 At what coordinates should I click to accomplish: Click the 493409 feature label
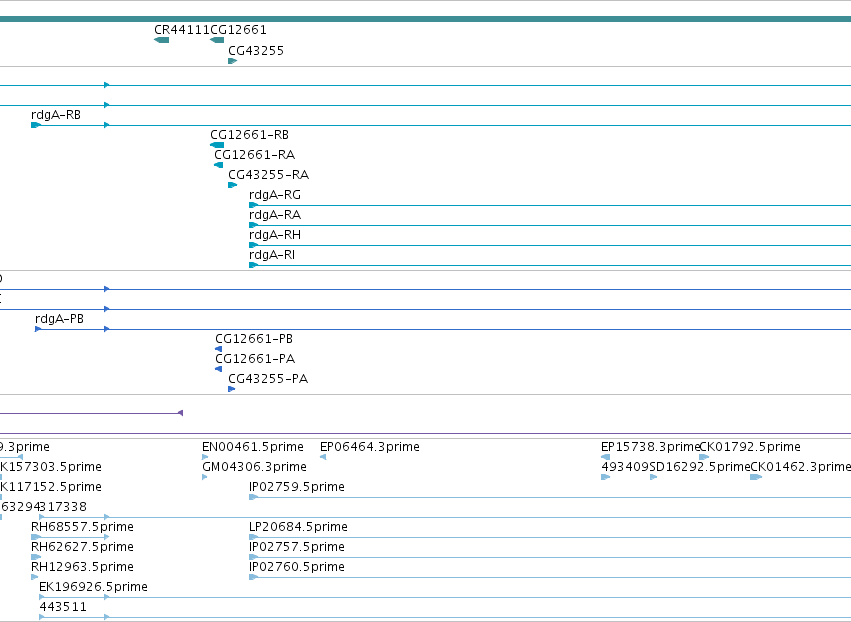625,467
